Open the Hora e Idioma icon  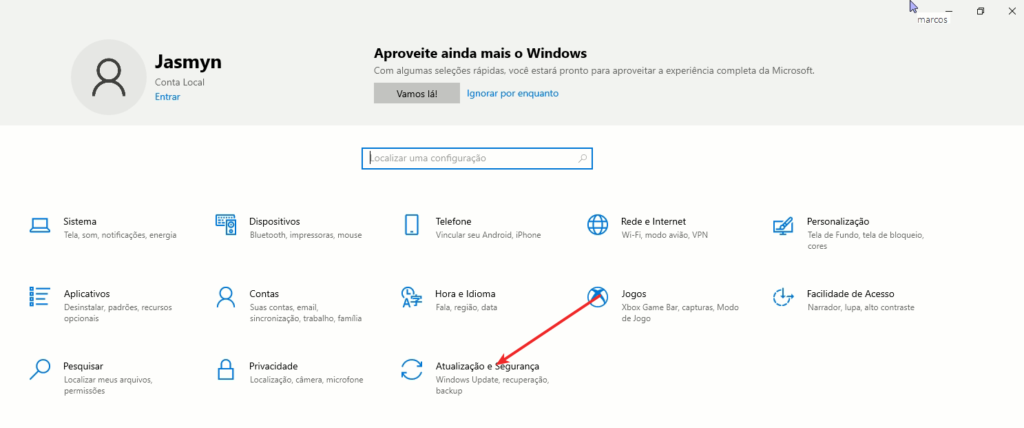tap(411, 297)
